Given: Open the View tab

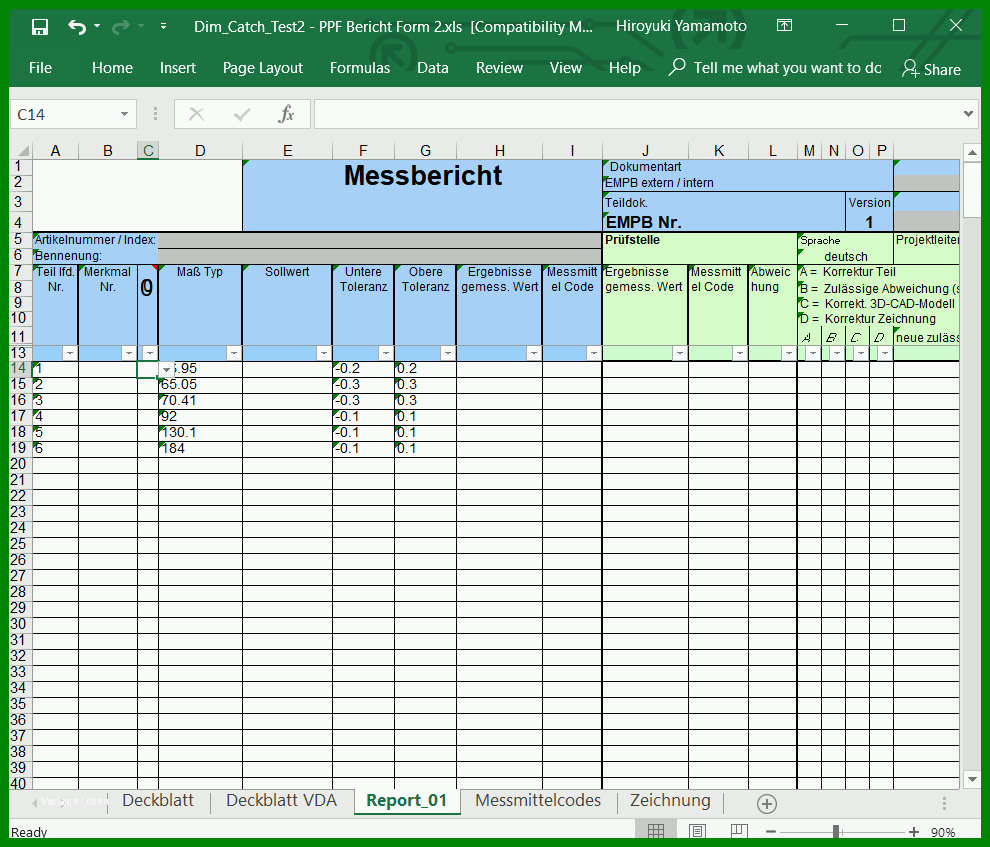Looking at the screenshot, I should [x=566, y=68].
